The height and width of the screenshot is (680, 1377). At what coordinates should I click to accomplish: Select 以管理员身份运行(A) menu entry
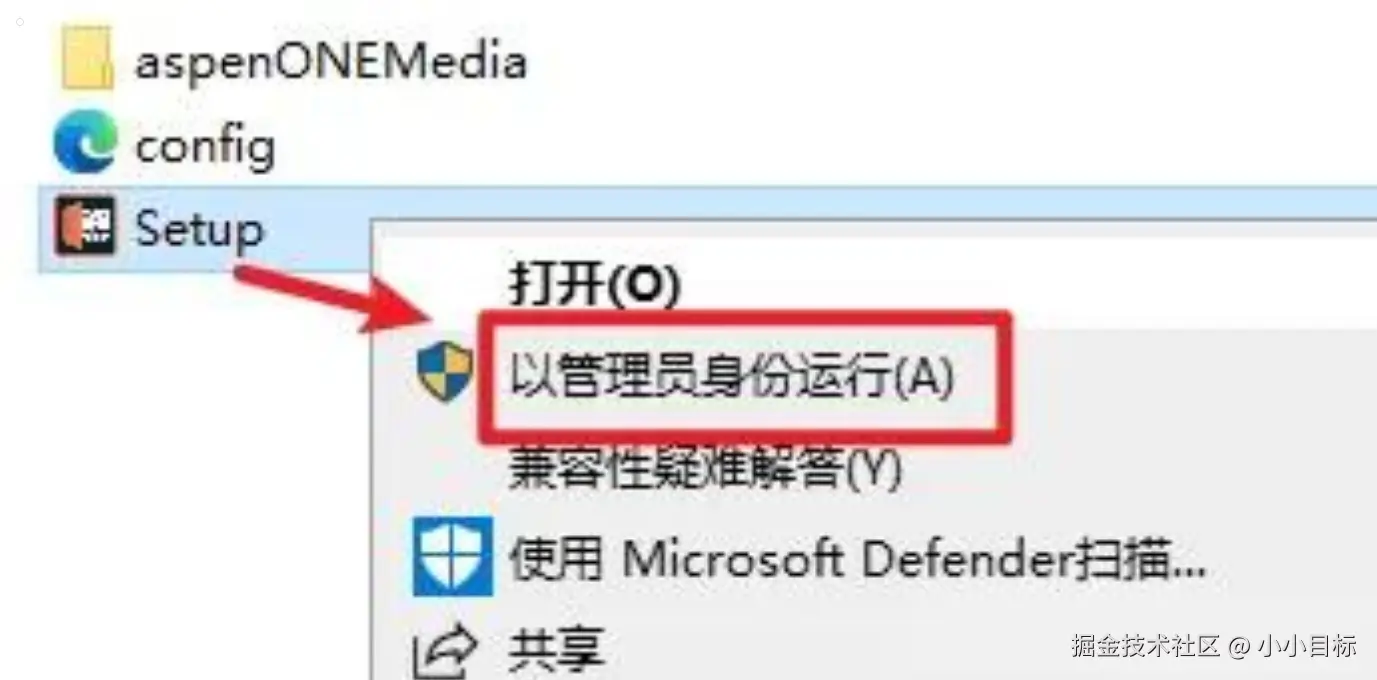point(732,378)
